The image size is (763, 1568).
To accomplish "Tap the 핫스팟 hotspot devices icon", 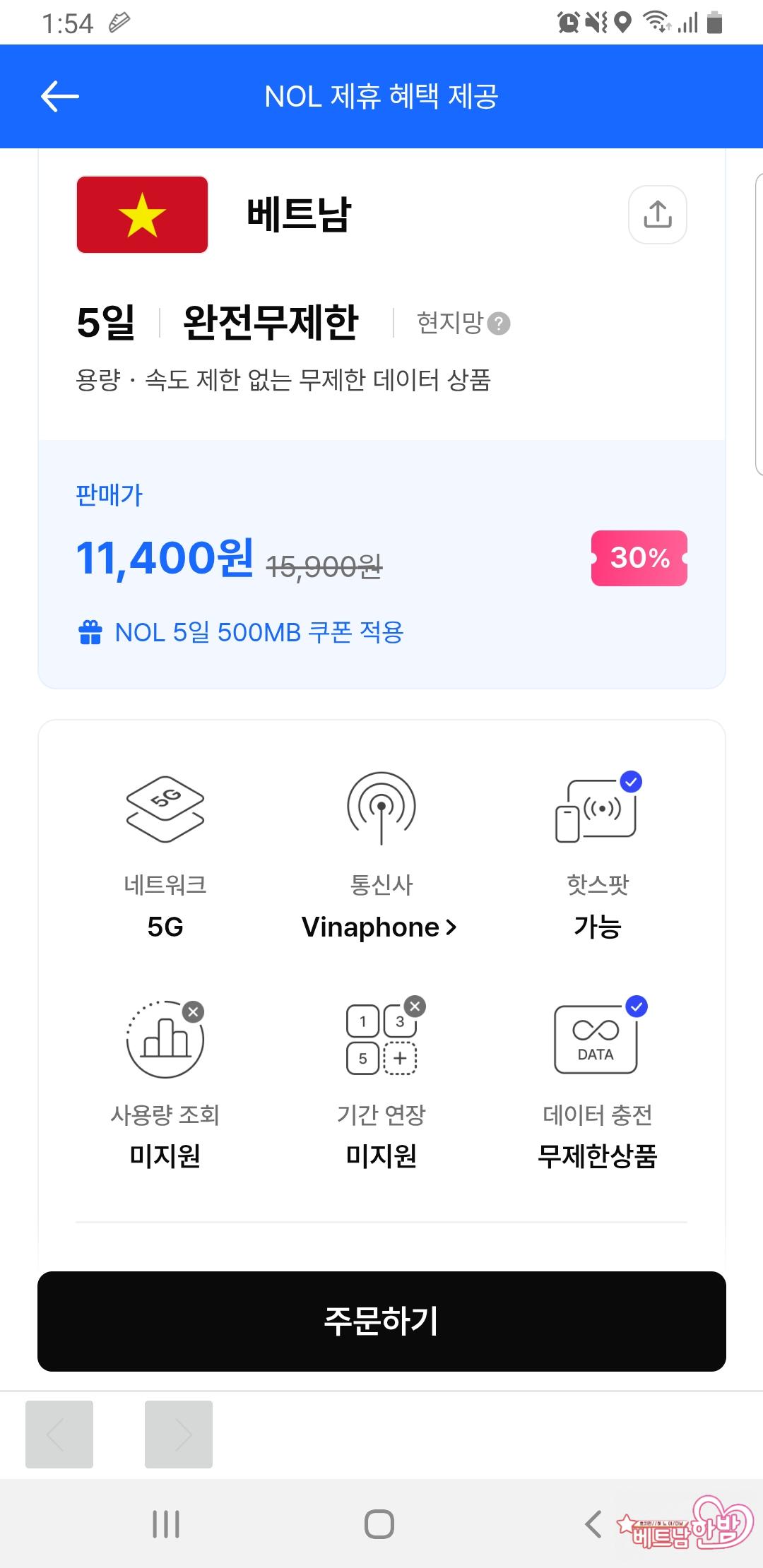I will [x=598, y=809].
